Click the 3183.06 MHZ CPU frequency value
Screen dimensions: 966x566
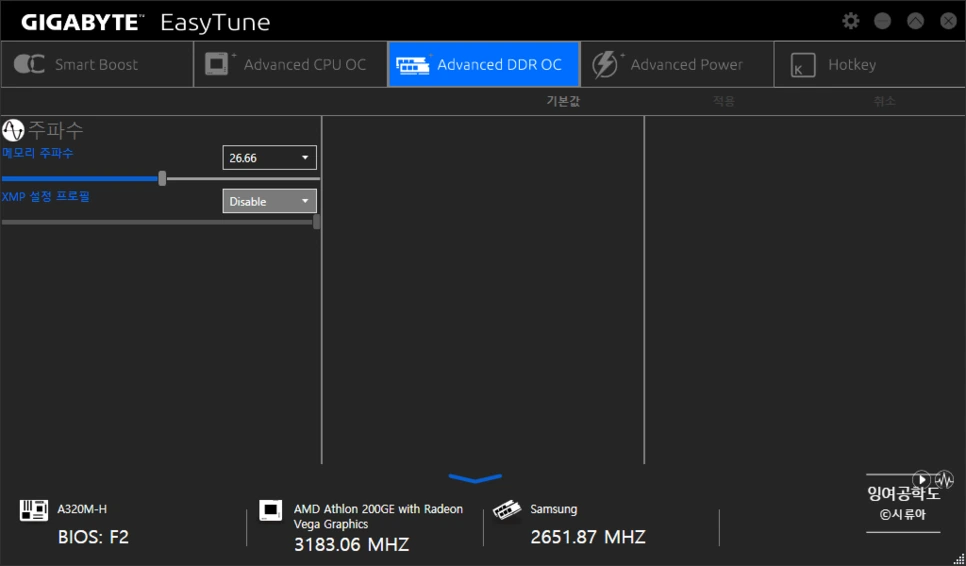351,544
